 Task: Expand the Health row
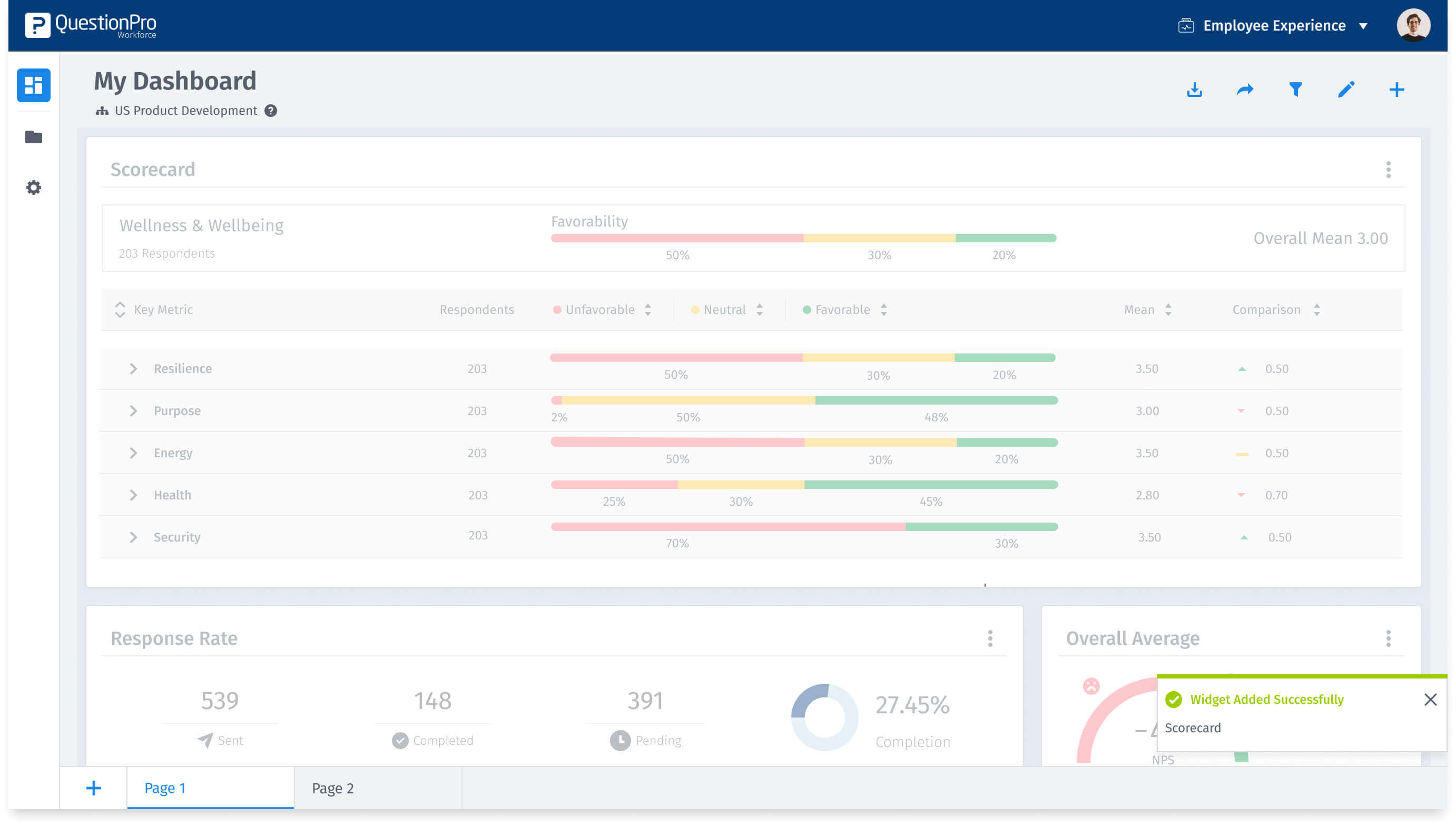tap(133, 495)
